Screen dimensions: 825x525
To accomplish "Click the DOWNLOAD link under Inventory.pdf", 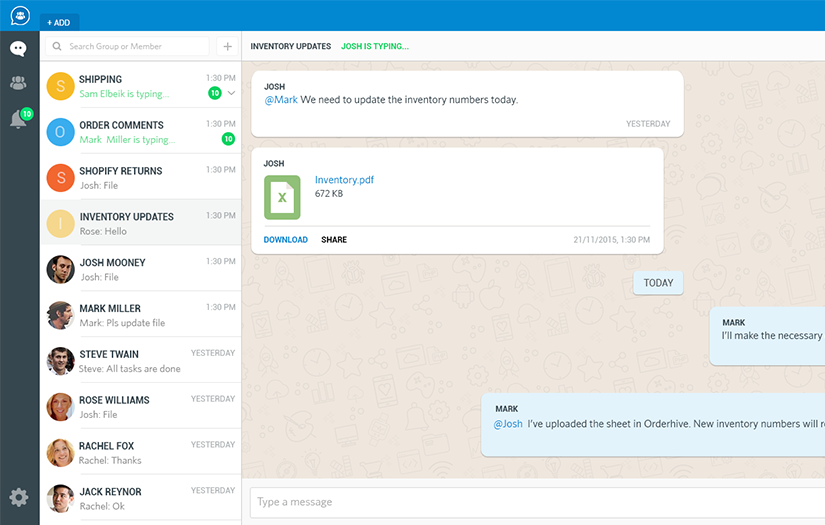I will pos(285,240).
